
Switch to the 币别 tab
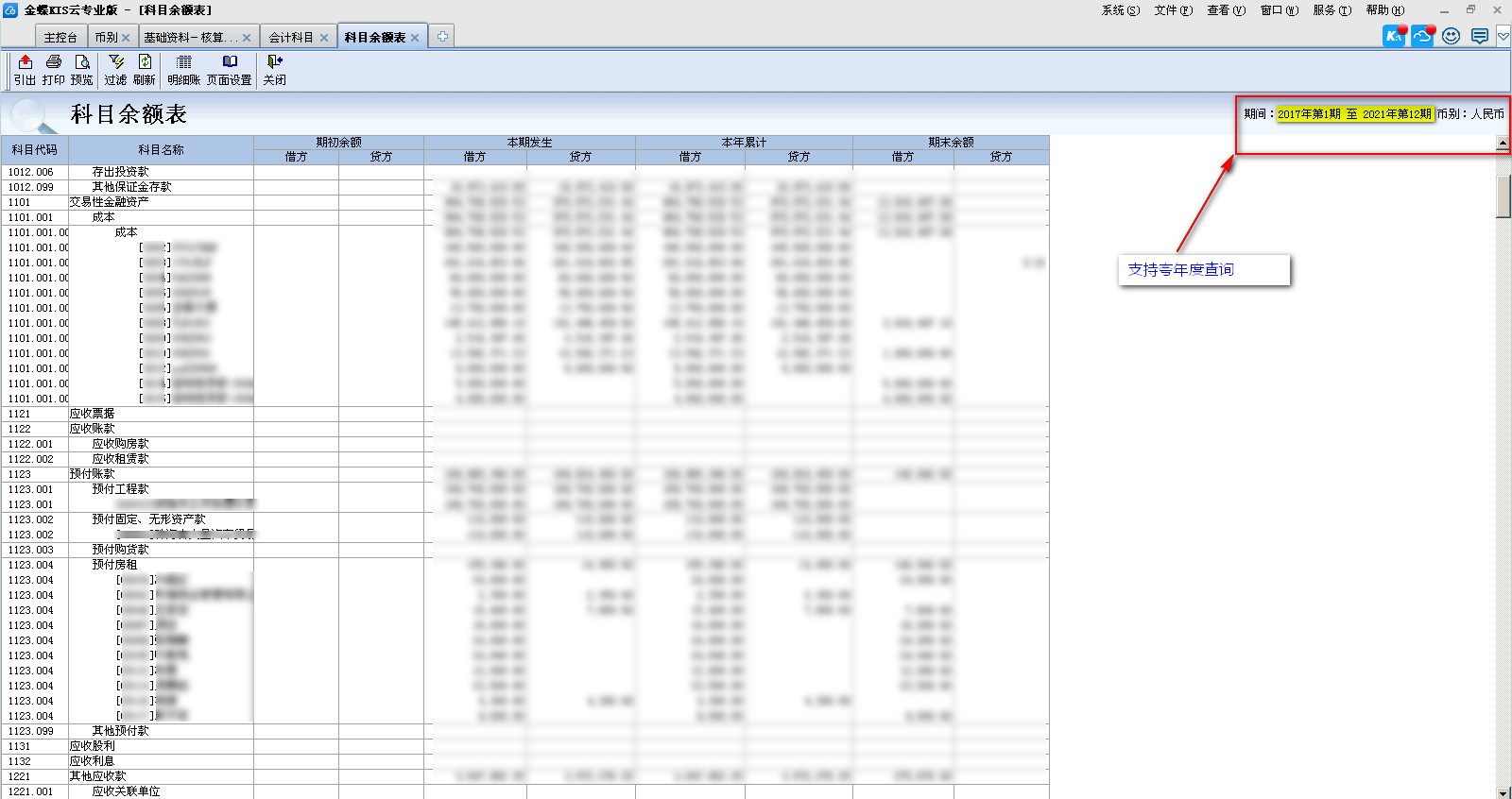106,38
